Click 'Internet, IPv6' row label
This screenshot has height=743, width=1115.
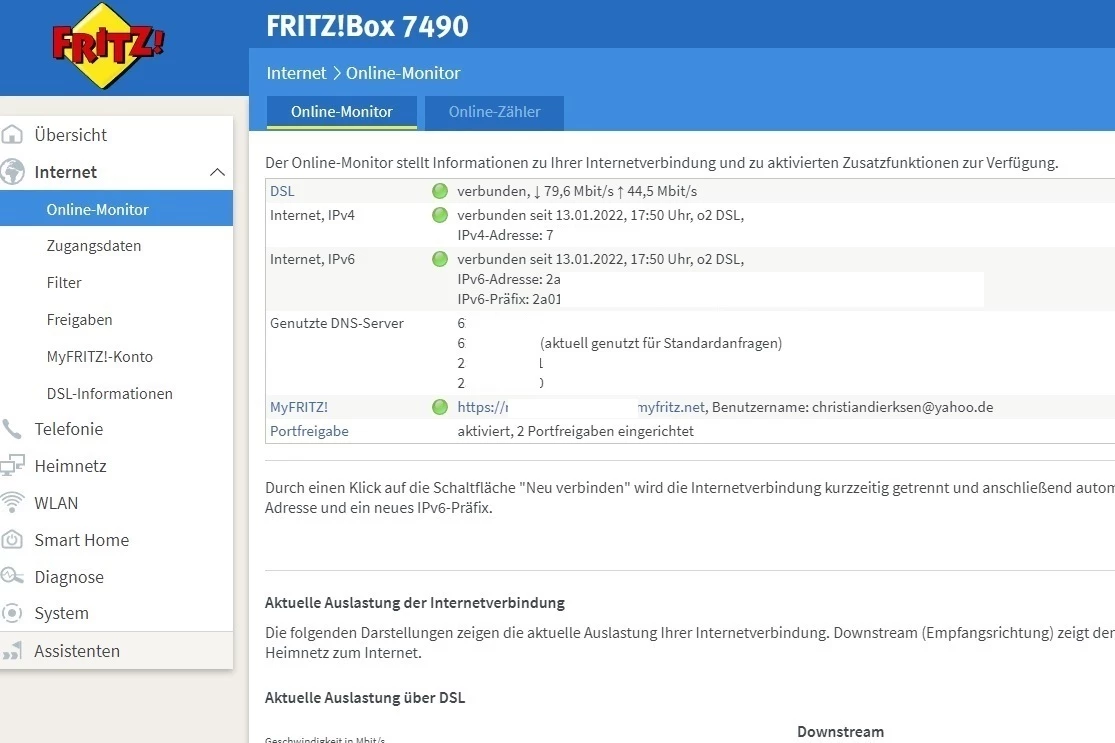pos(312,259)
